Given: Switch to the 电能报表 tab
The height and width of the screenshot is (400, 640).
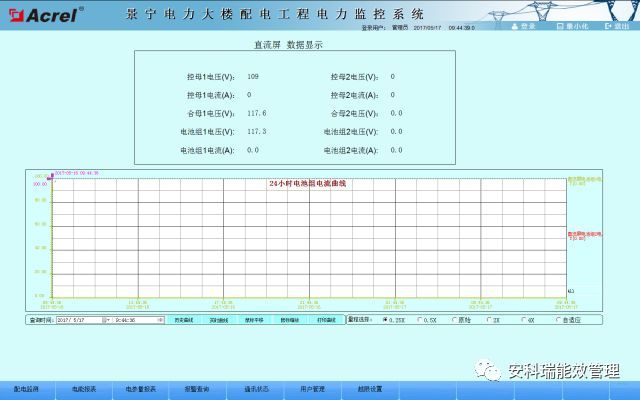Looking at the screenshot, I should coord(83,387).
